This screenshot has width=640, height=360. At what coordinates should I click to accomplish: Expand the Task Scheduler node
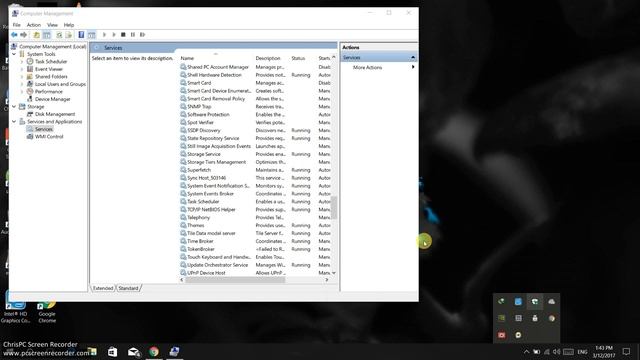click(22, 62)
